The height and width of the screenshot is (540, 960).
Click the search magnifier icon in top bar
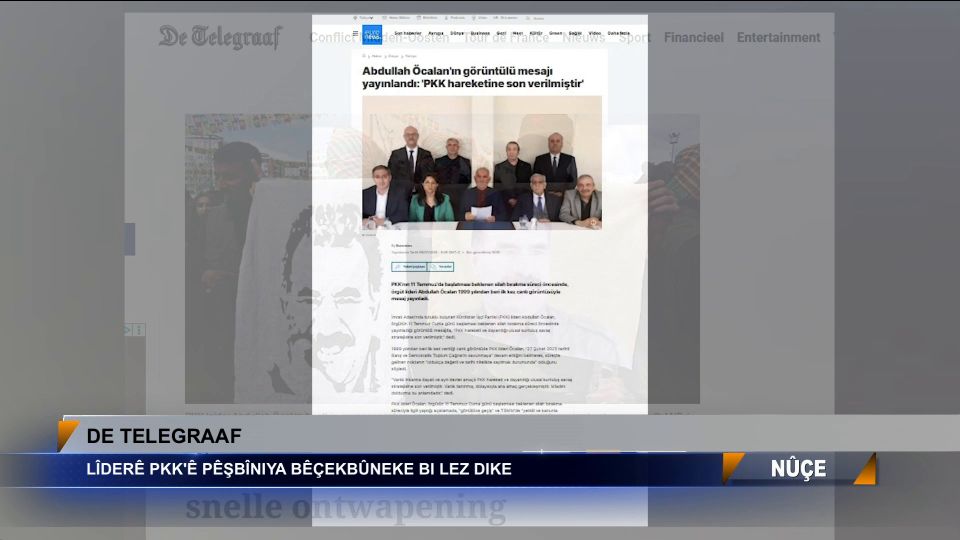tap(528, 18)
